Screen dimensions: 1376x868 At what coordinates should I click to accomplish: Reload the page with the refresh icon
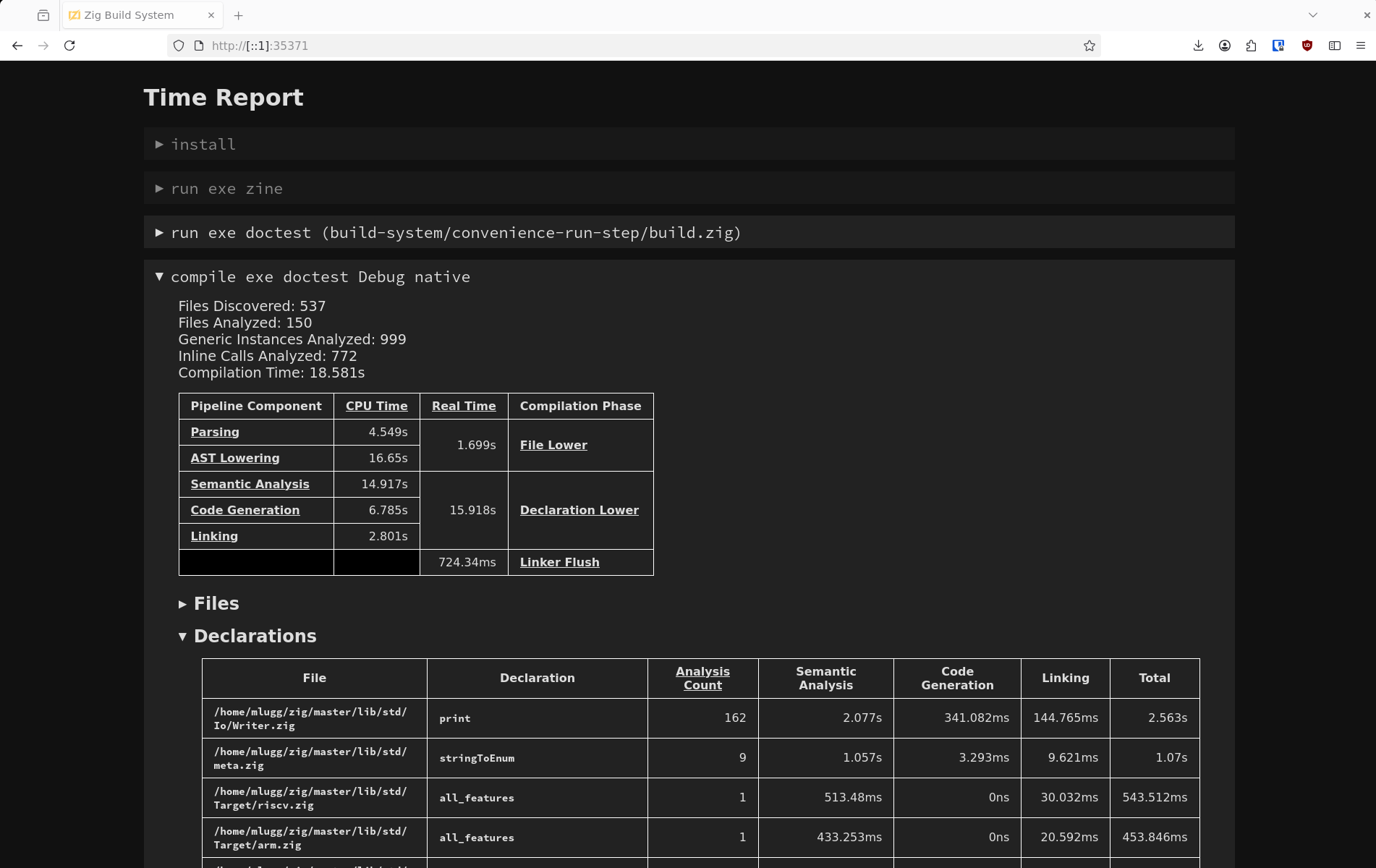[x=69, y=45]
